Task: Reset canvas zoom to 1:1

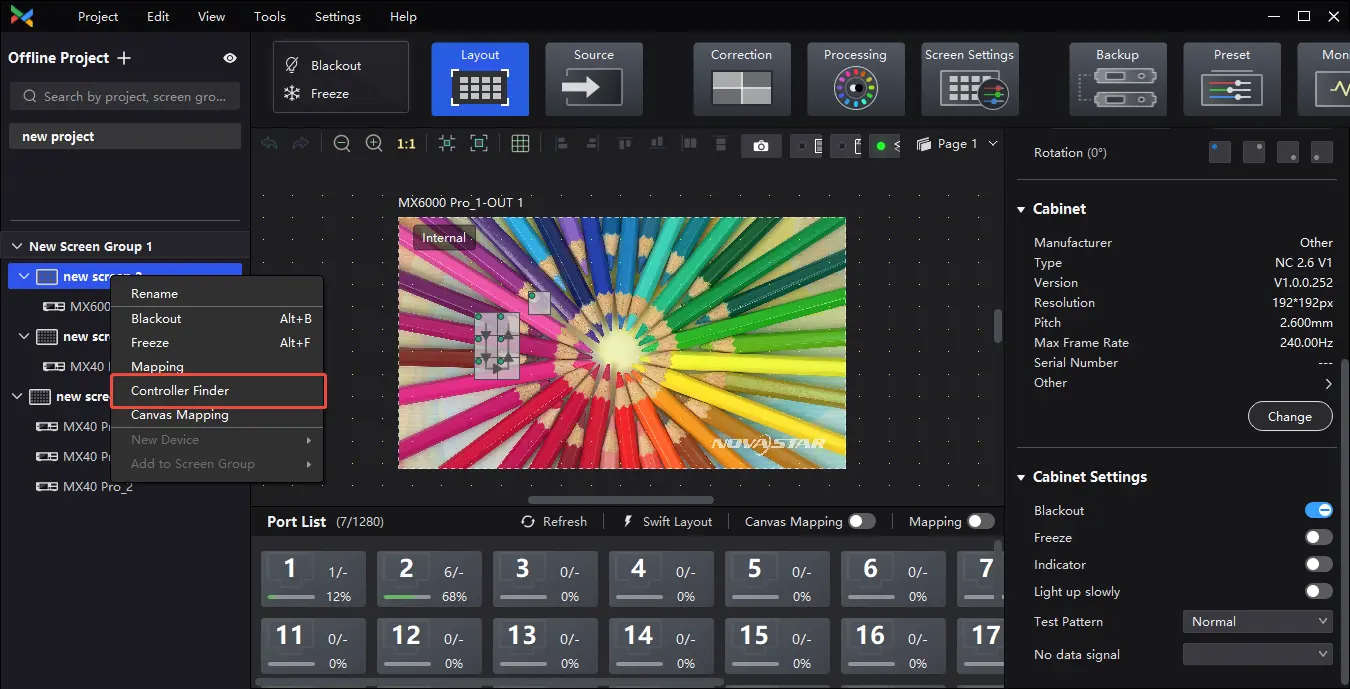Action: pos(406,144)
